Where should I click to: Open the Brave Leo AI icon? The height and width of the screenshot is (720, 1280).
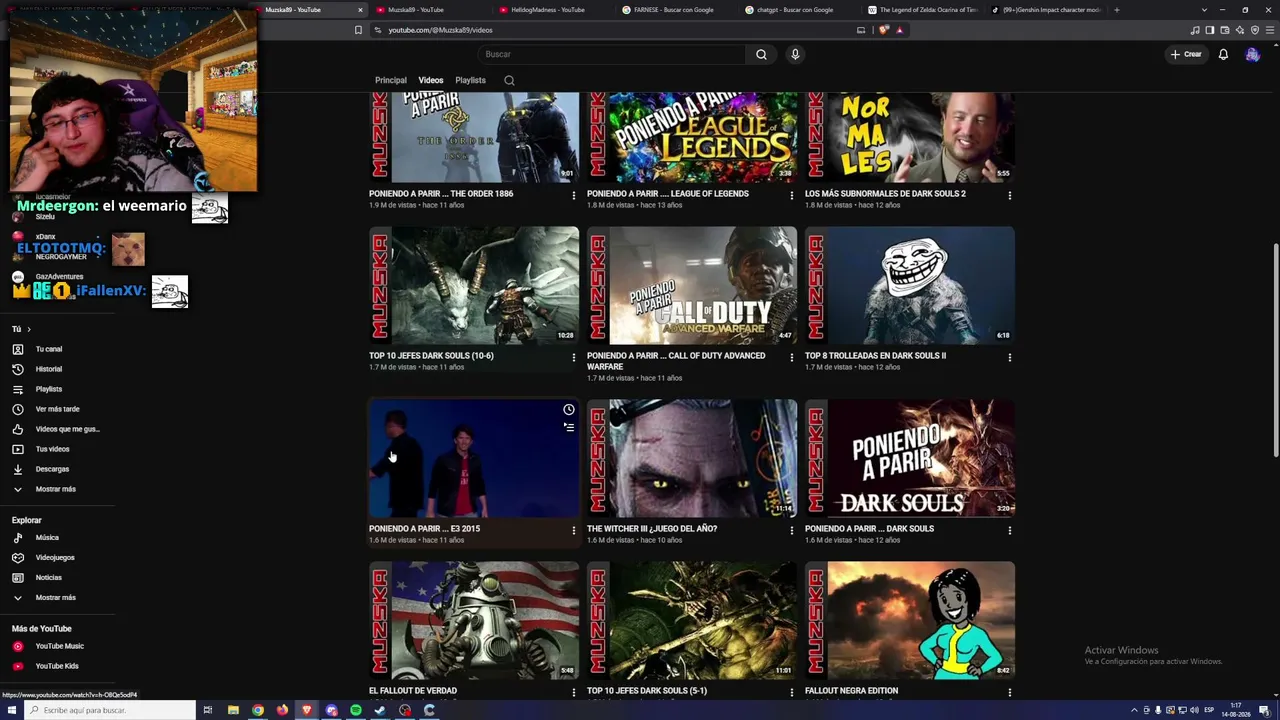pyautogui.click(x=1240, y=30)
